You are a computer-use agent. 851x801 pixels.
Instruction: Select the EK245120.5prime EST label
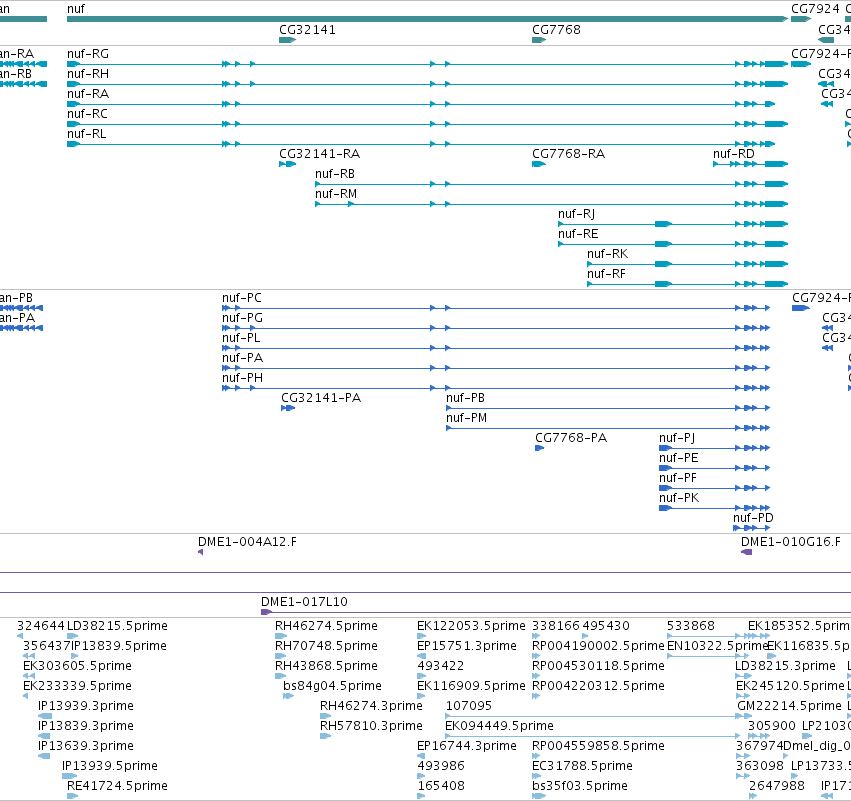click(790, 686)
